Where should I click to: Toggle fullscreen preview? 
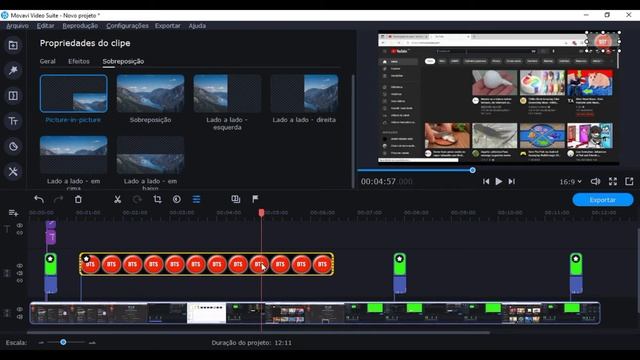[613, 181]
